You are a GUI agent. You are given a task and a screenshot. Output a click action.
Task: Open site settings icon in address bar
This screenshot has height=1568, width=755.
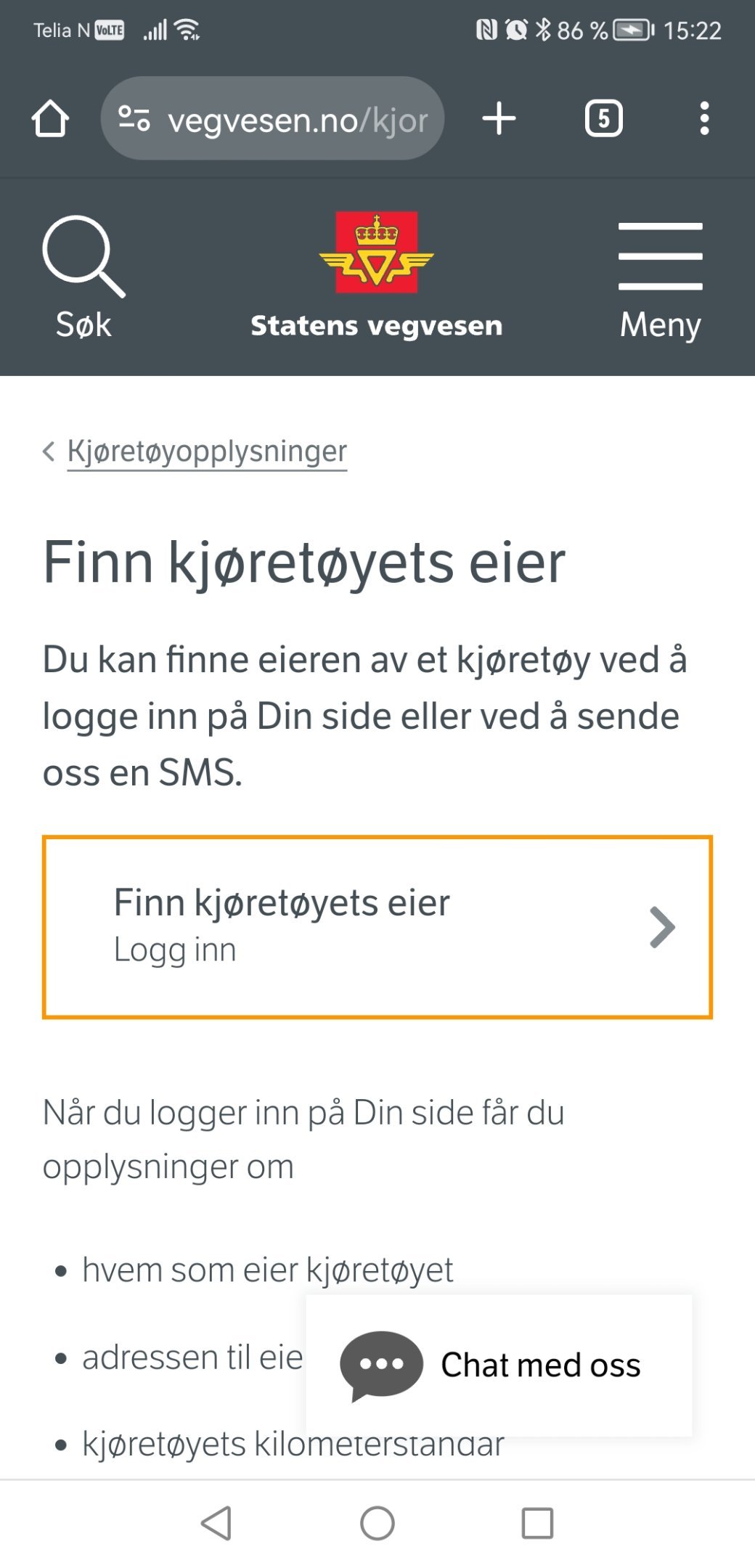[x=134, y=118]
